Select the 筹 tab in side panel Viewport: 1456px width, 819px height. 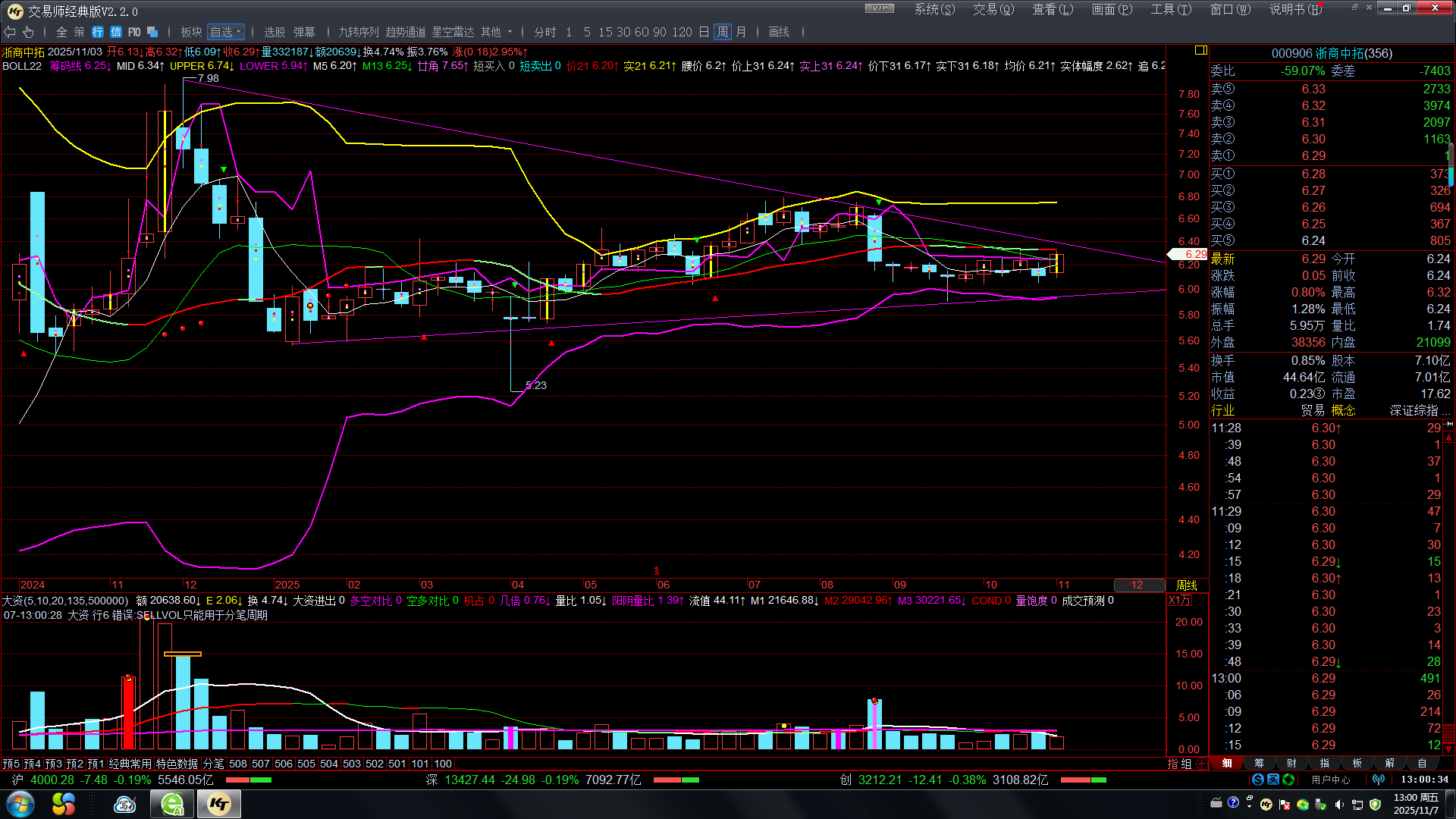click(1259, 764)
